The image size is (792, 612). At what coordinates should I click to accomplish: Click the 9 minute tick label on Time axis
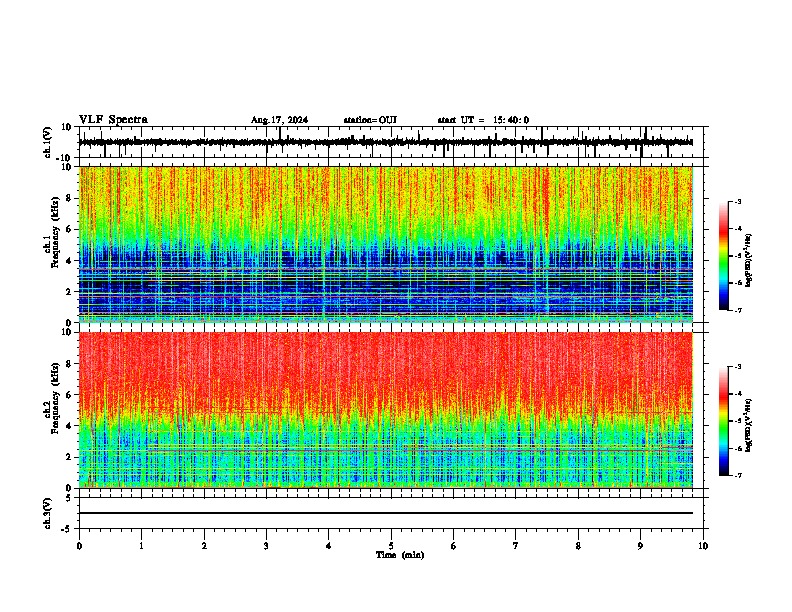pyautogui.click(x=640, y=546)
